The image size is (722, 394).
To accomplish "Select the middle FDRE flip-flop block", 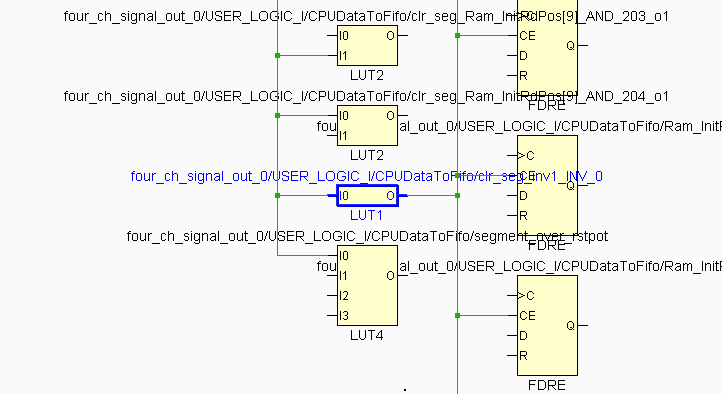I will (547, 185).
